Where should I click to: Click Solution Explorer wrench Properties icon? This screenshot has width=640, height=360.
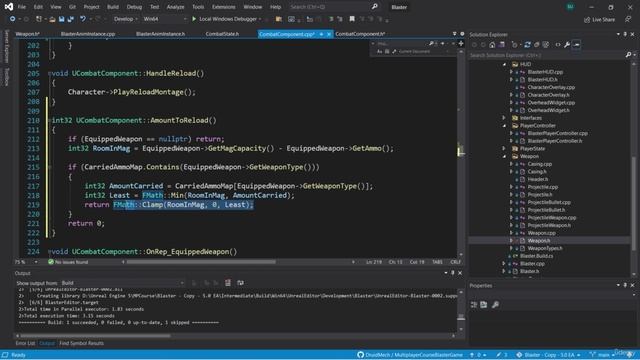tap(567, 44)
